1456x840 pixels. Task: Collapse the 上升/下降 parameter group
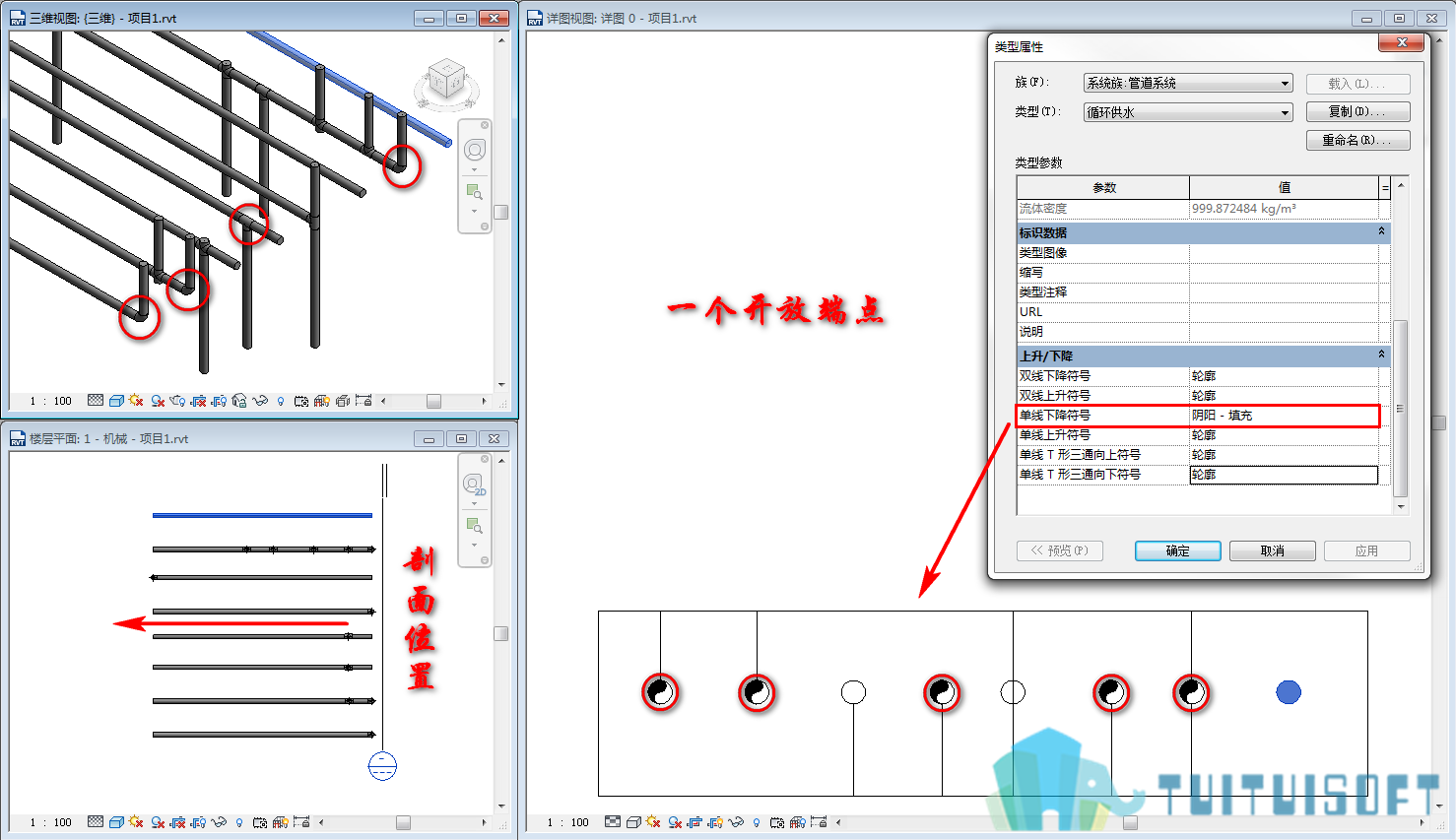(x=1381, y=355)
